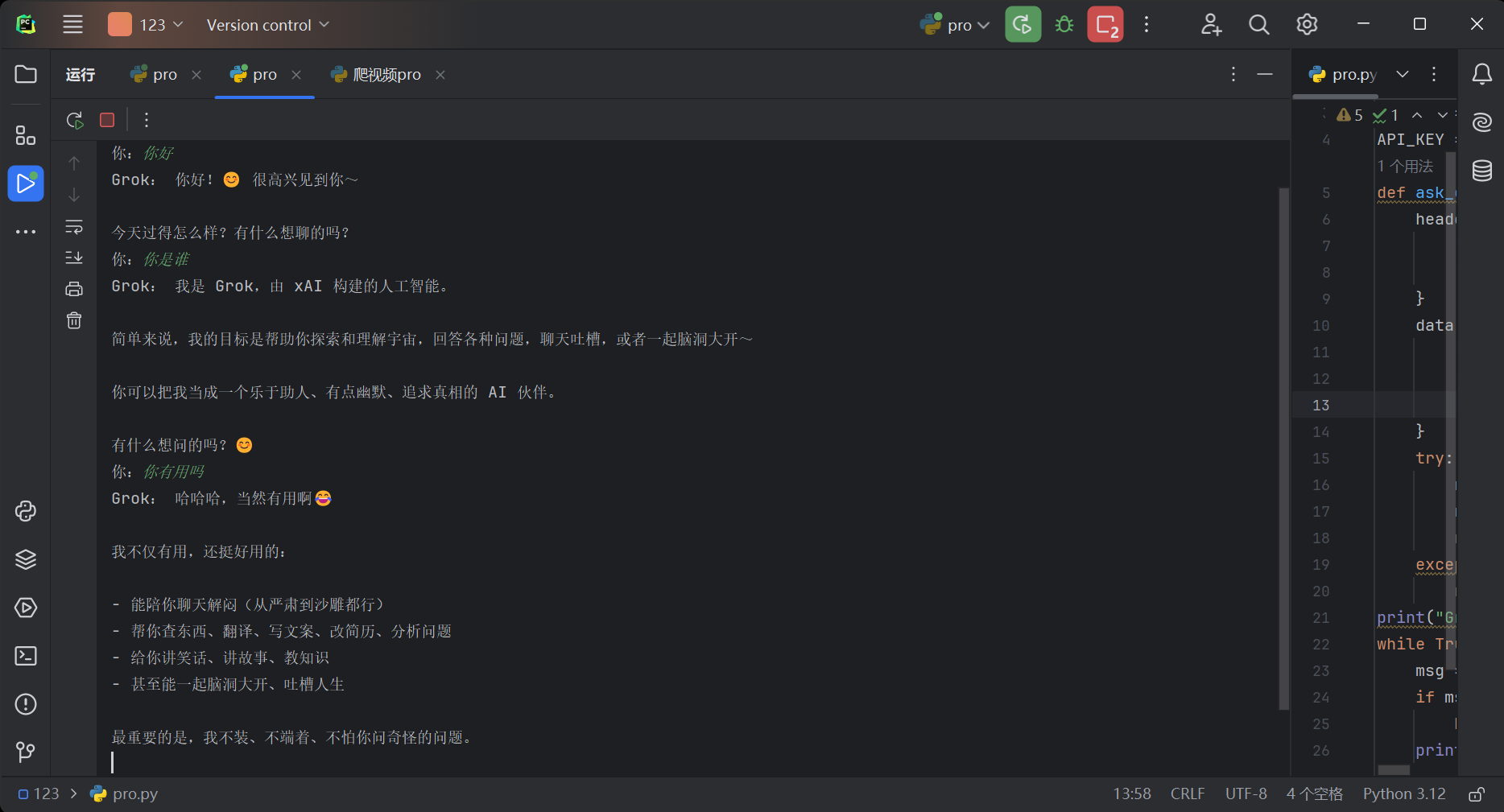Open the Structure tool window
Screen dimensions: 1504x812
click(x=26, y=135)
